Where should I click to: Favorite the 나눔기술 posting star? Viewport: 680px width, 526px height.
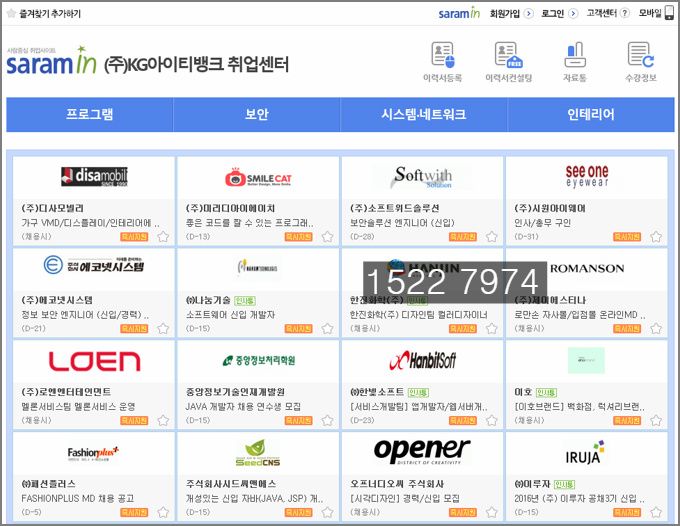click(327, 329)
